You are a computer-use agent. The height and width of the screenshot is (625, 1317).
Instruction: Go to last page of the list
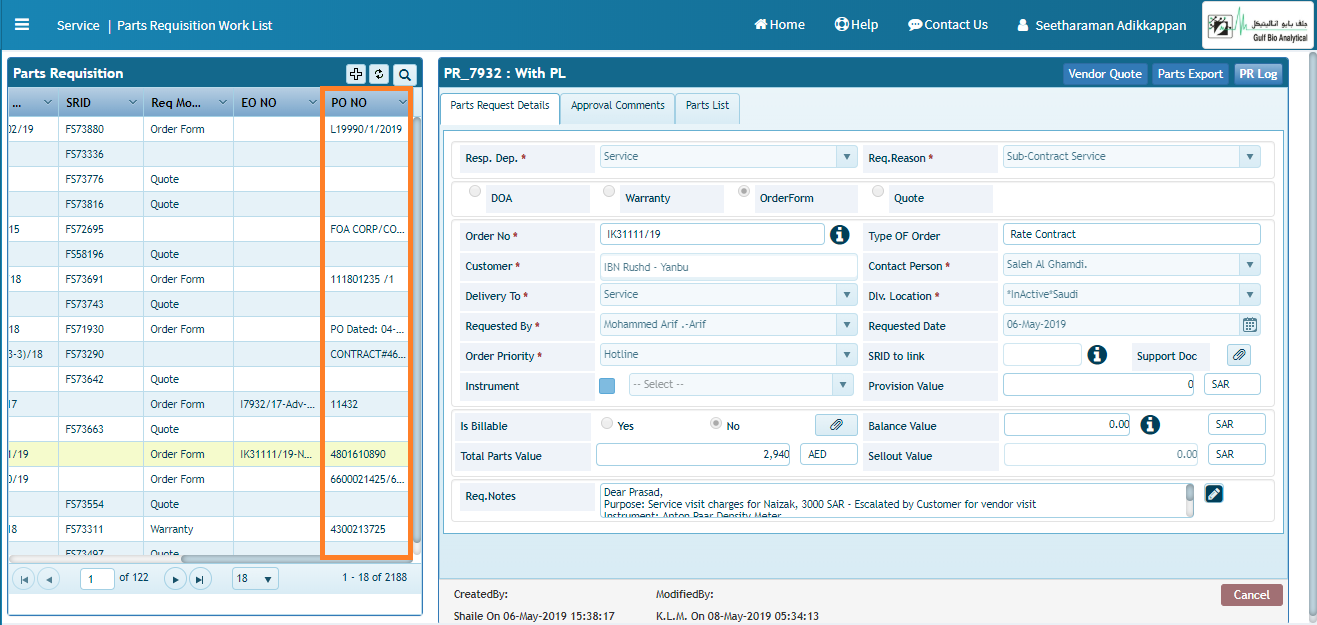[200, 578]
